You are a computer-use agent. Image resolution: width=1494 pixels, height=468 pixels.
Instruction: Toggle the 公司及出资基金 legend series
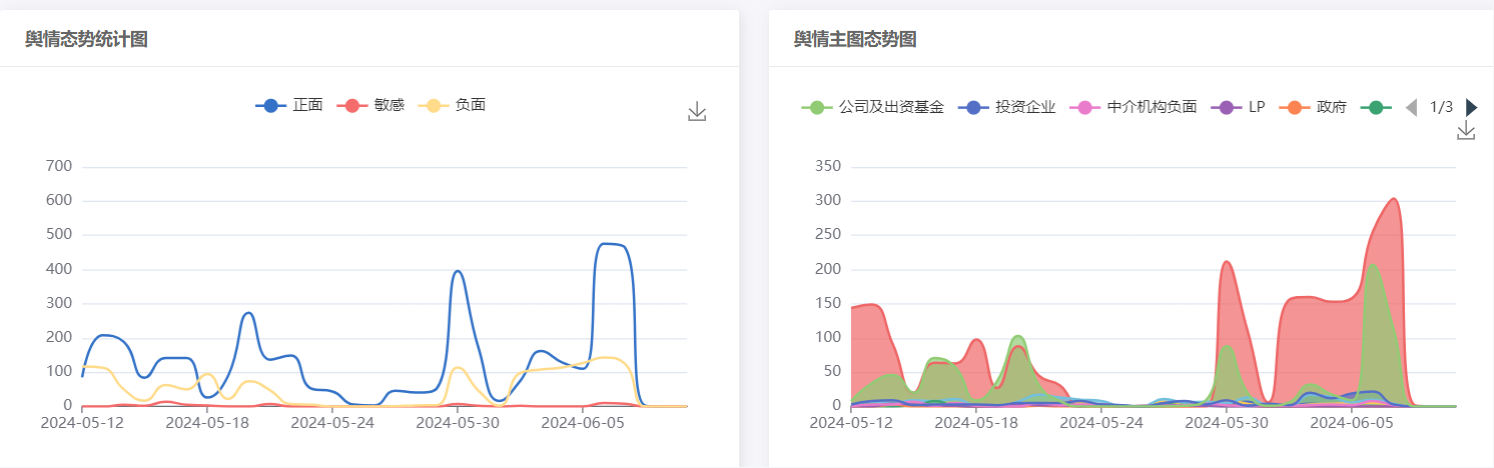[873, 107]
